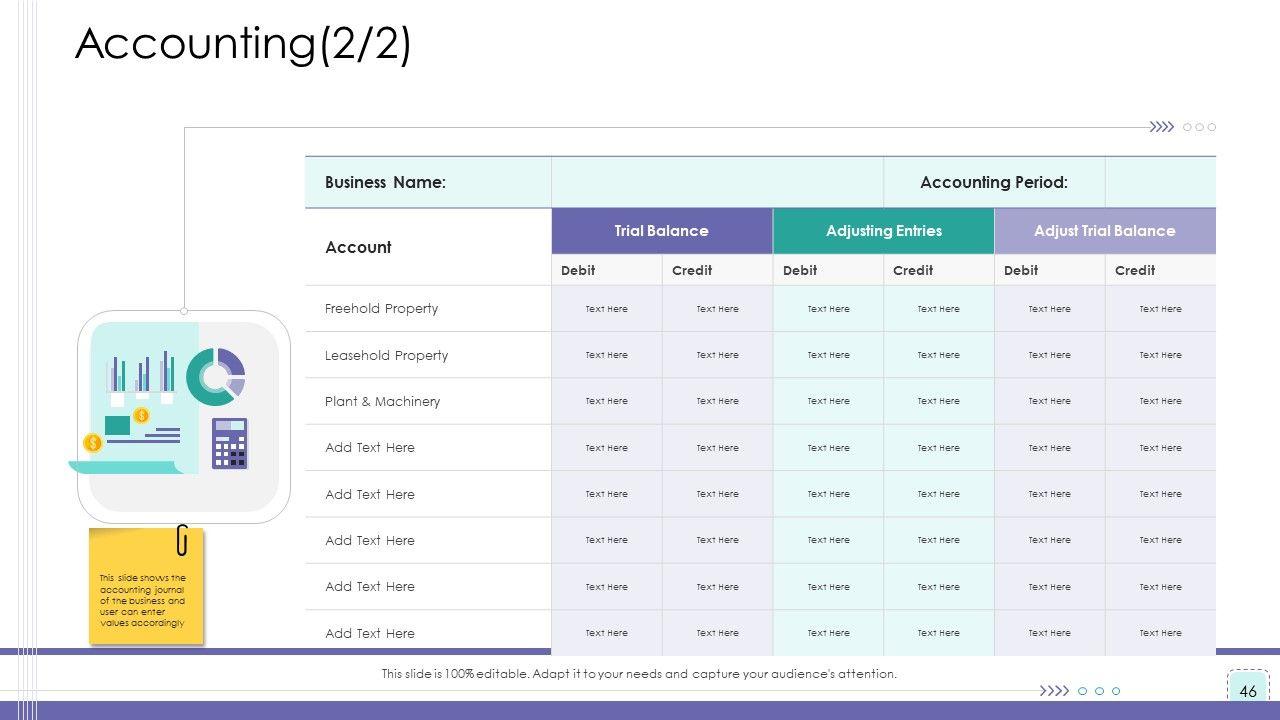Click the blank cell after Accounting Period

pyautogui.click(x=1160, y=182)
